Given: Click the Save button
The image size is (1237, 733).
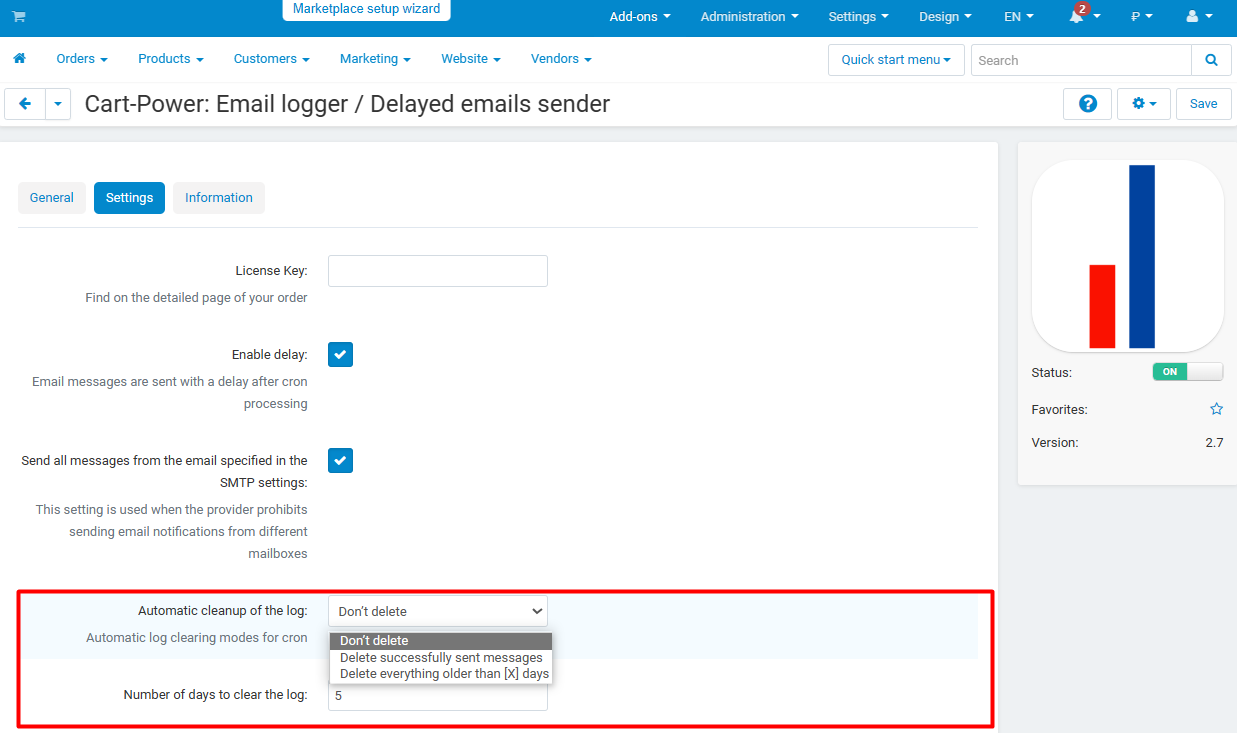Looking at the screenshot, I should (x=1204, y=104).
